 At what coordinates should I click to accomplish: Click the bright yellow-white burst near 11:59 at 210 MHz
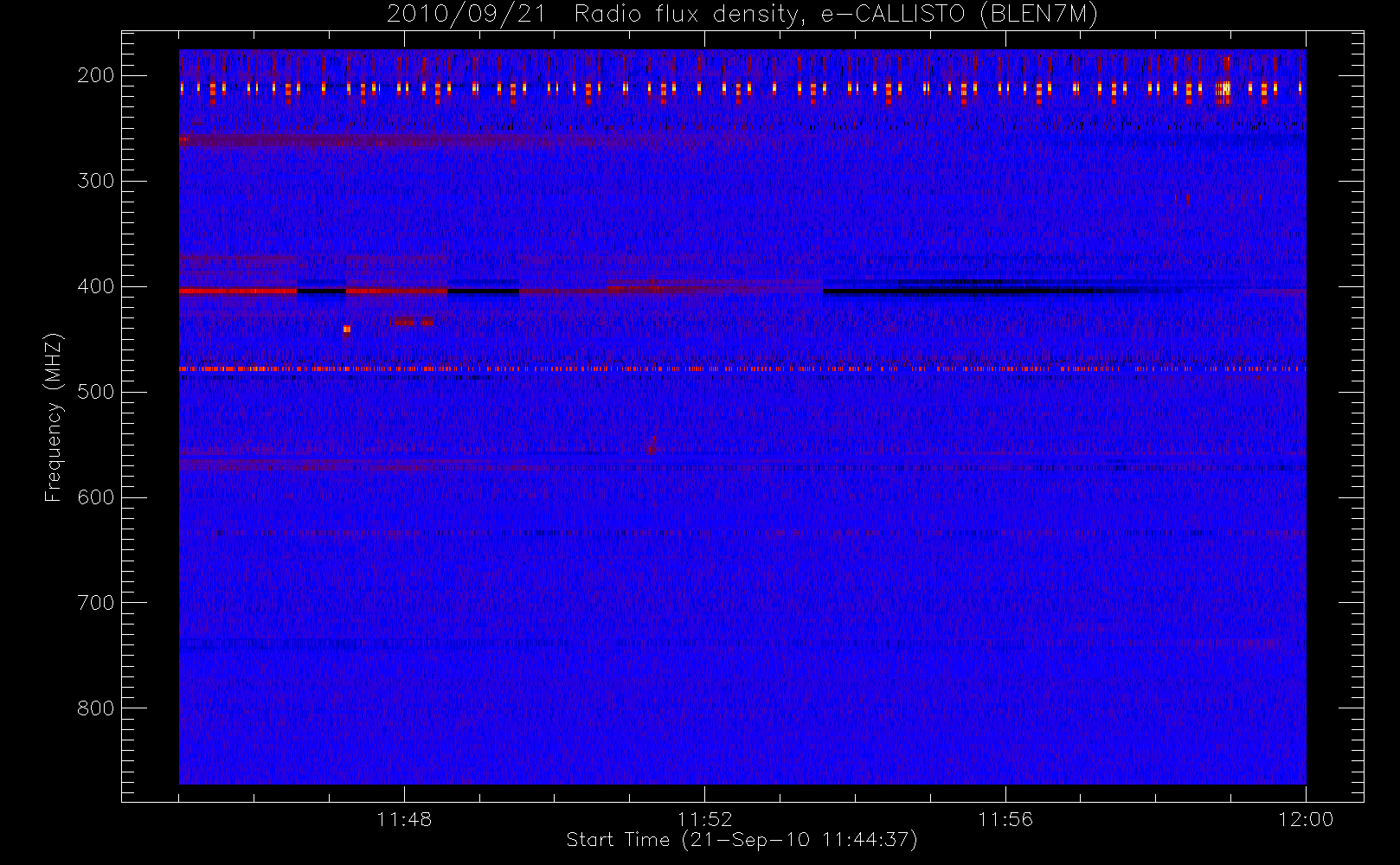[x=1224, y=88]
